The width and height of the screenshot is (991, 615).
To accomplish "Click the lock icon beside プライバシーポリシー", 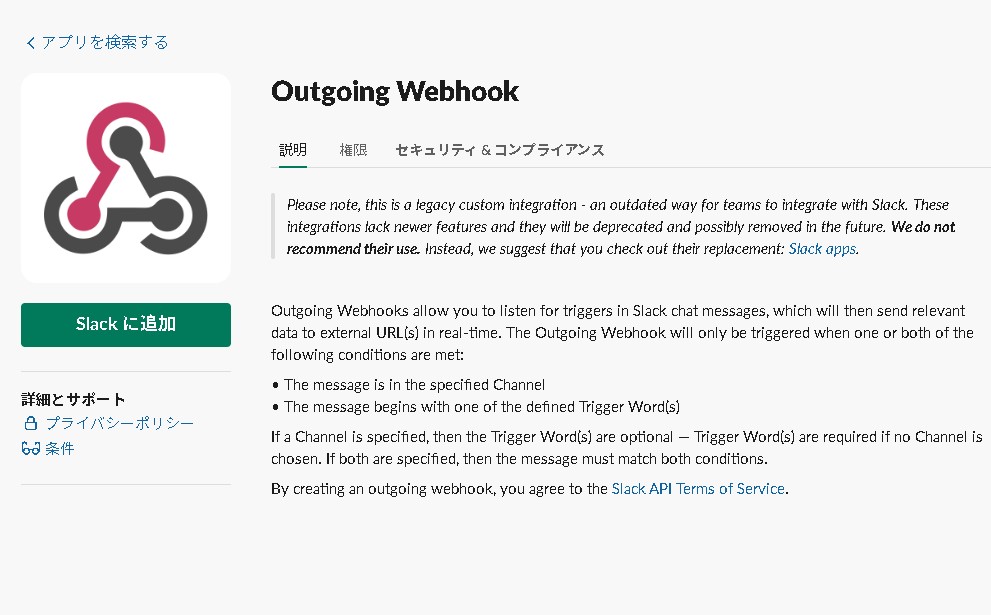I will (x=30, y=423).
